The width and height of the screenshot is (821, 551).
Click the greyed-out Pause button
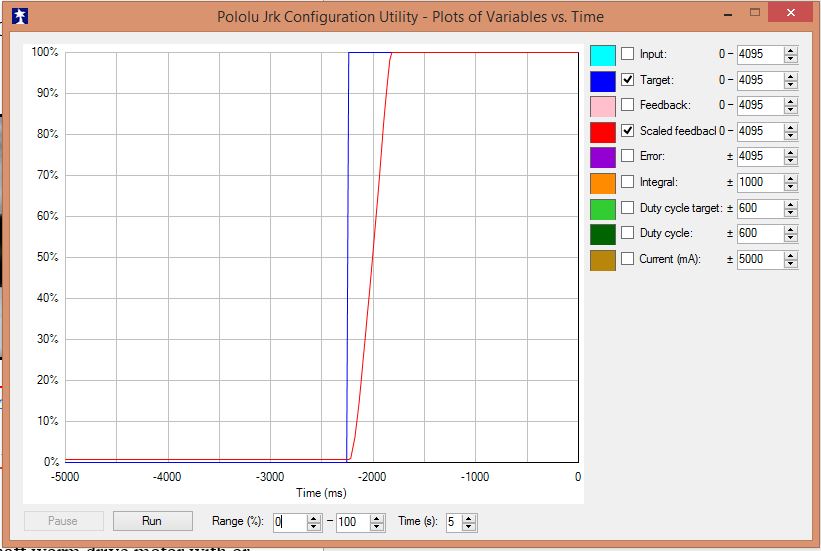[63, 521]
